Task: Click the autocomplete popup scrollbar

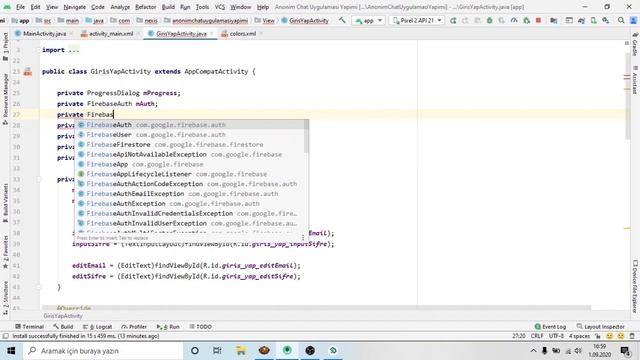Action: coord(307,137)
